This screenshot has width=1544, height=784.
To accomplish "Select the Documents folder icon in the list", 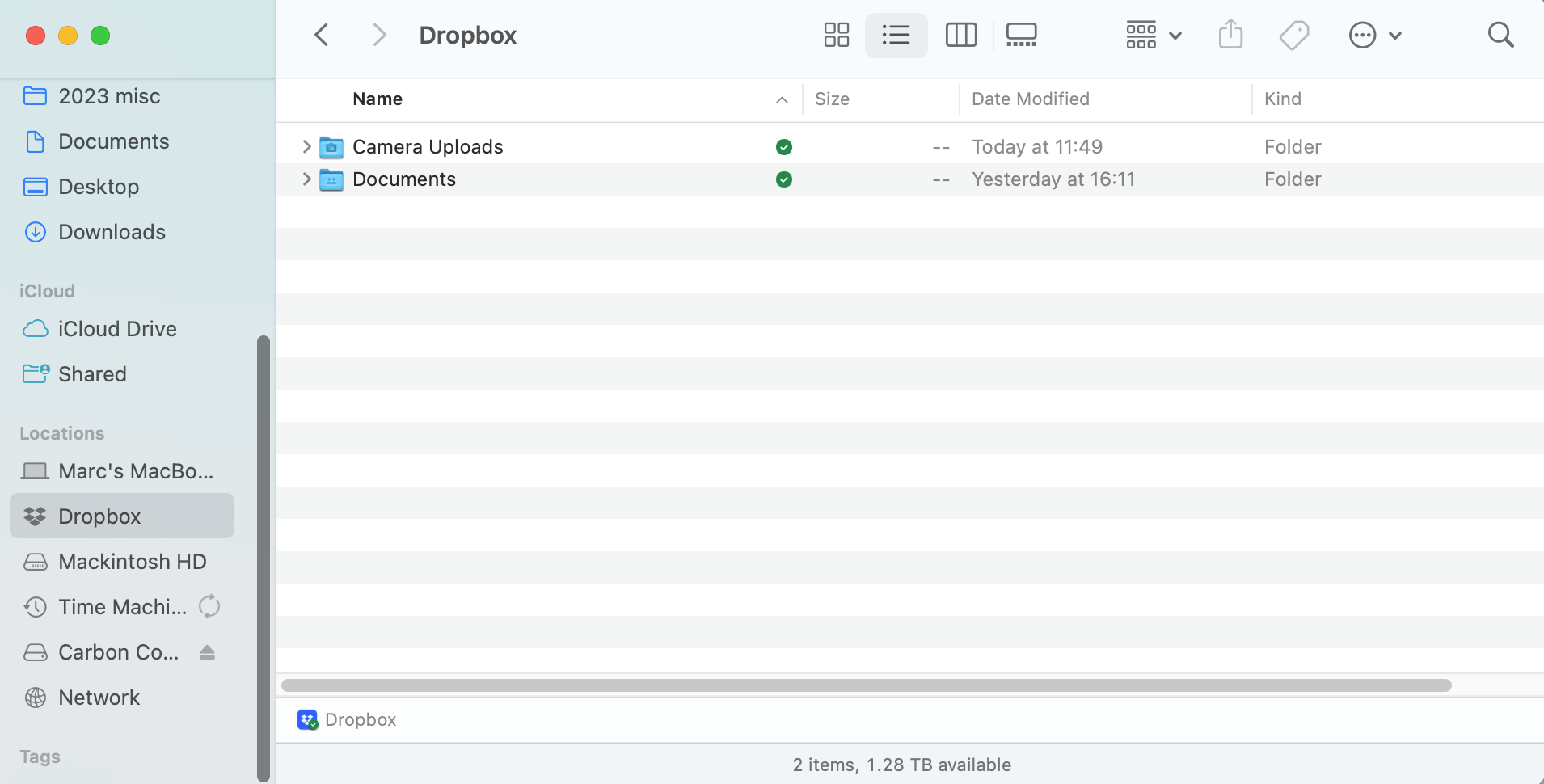I will (331, 179).
